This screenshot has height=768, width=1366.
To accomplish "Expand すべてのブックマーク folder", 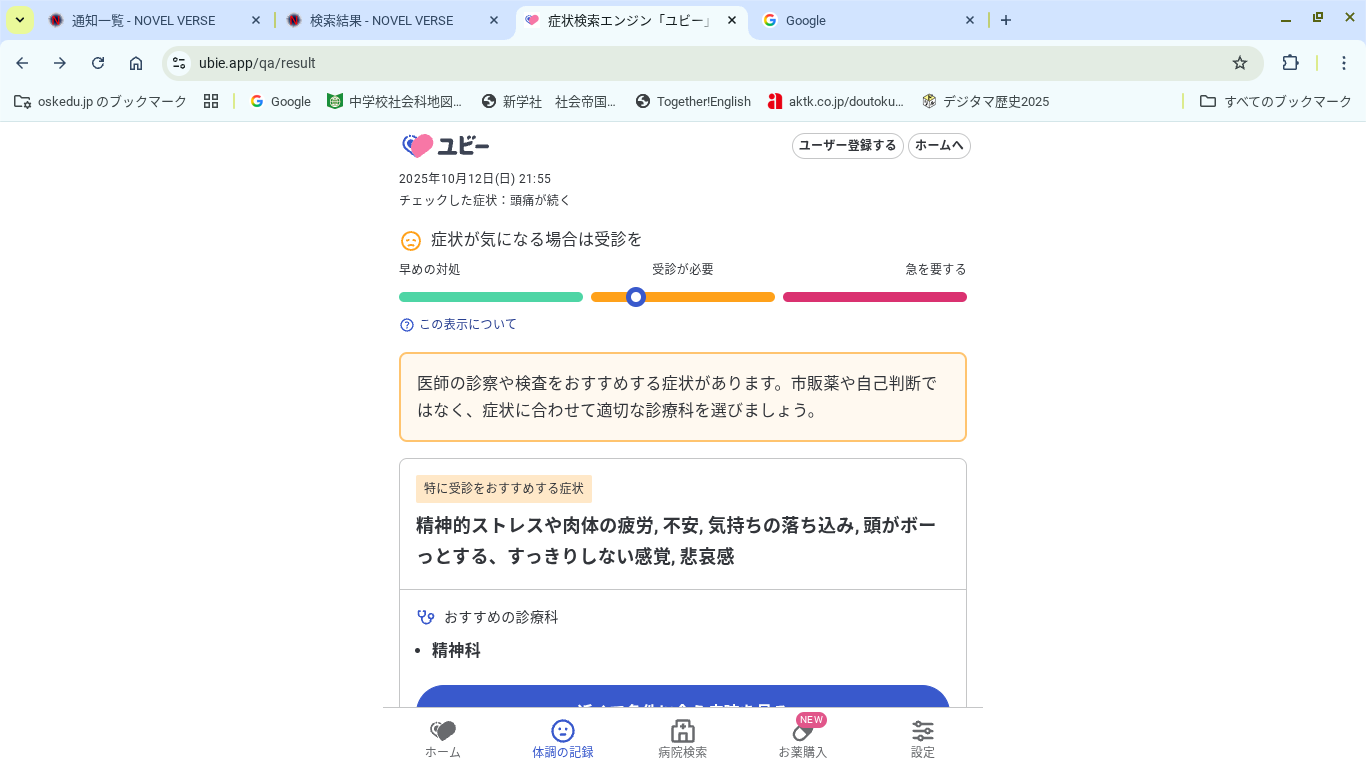I will [1275, 101].
